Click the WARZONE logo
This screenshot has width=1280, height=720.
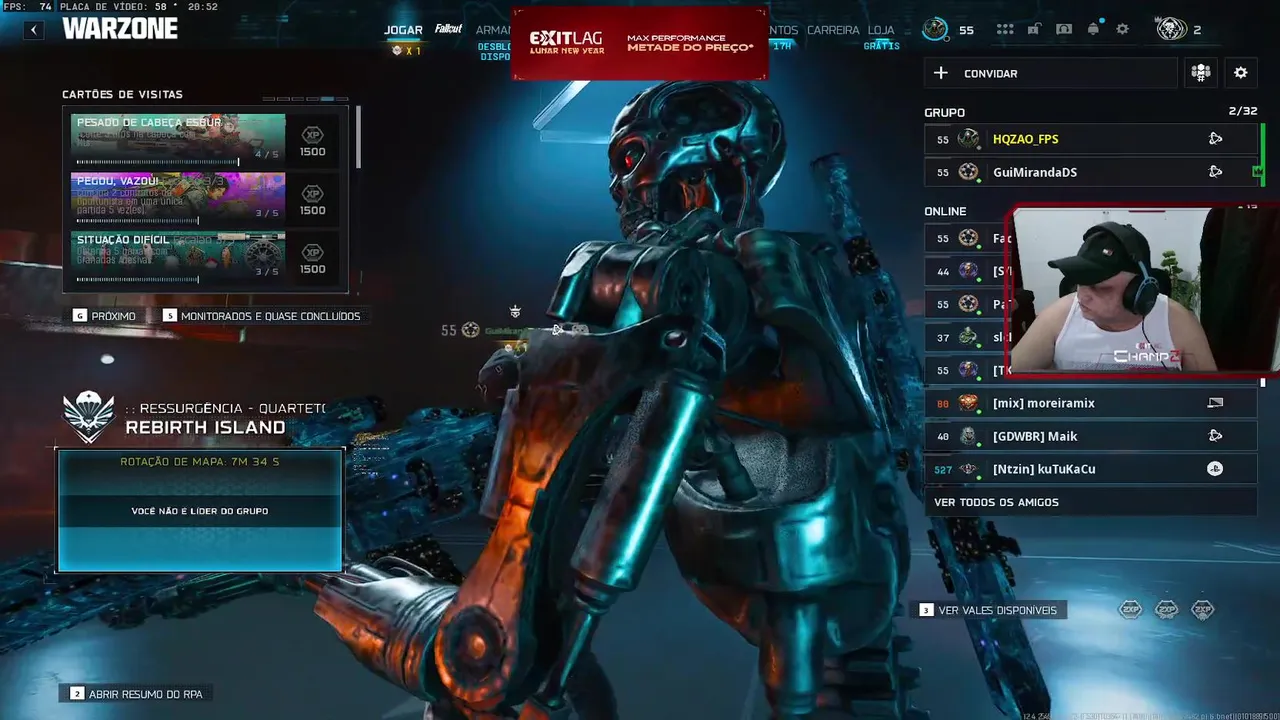pyautogui.click(x=120, y=28)
